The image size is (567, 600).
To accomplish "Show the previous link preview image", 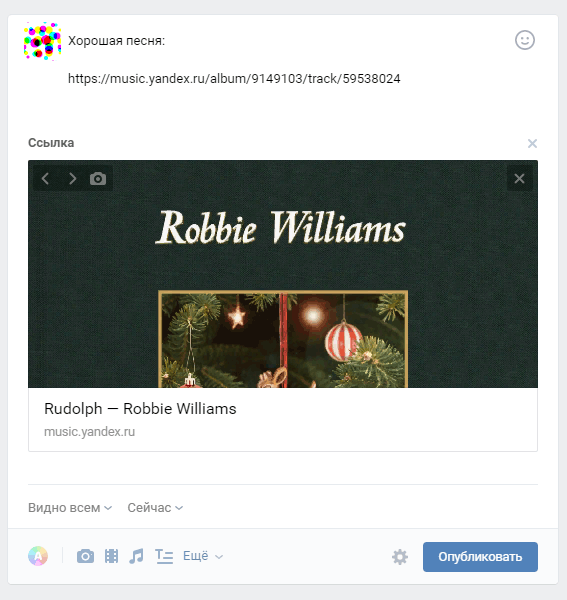I will (x=45, y=178).
